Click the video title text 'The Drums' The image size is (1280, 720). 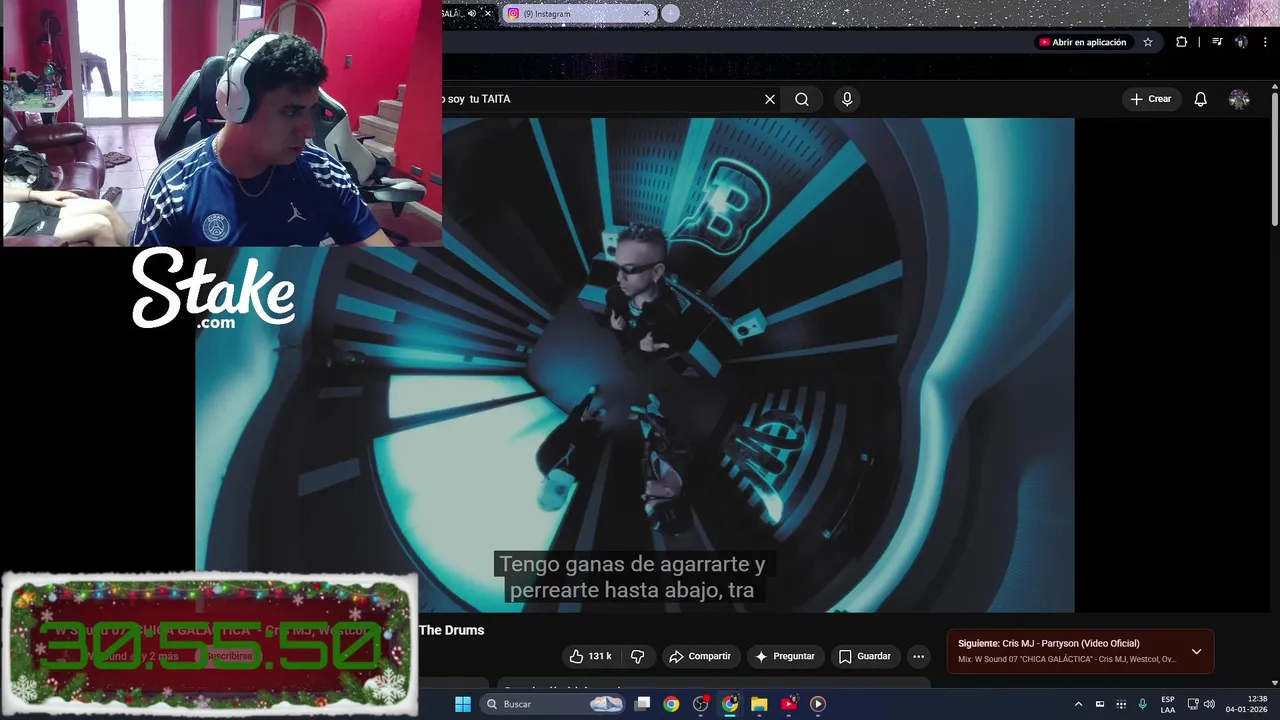[451, 630]
